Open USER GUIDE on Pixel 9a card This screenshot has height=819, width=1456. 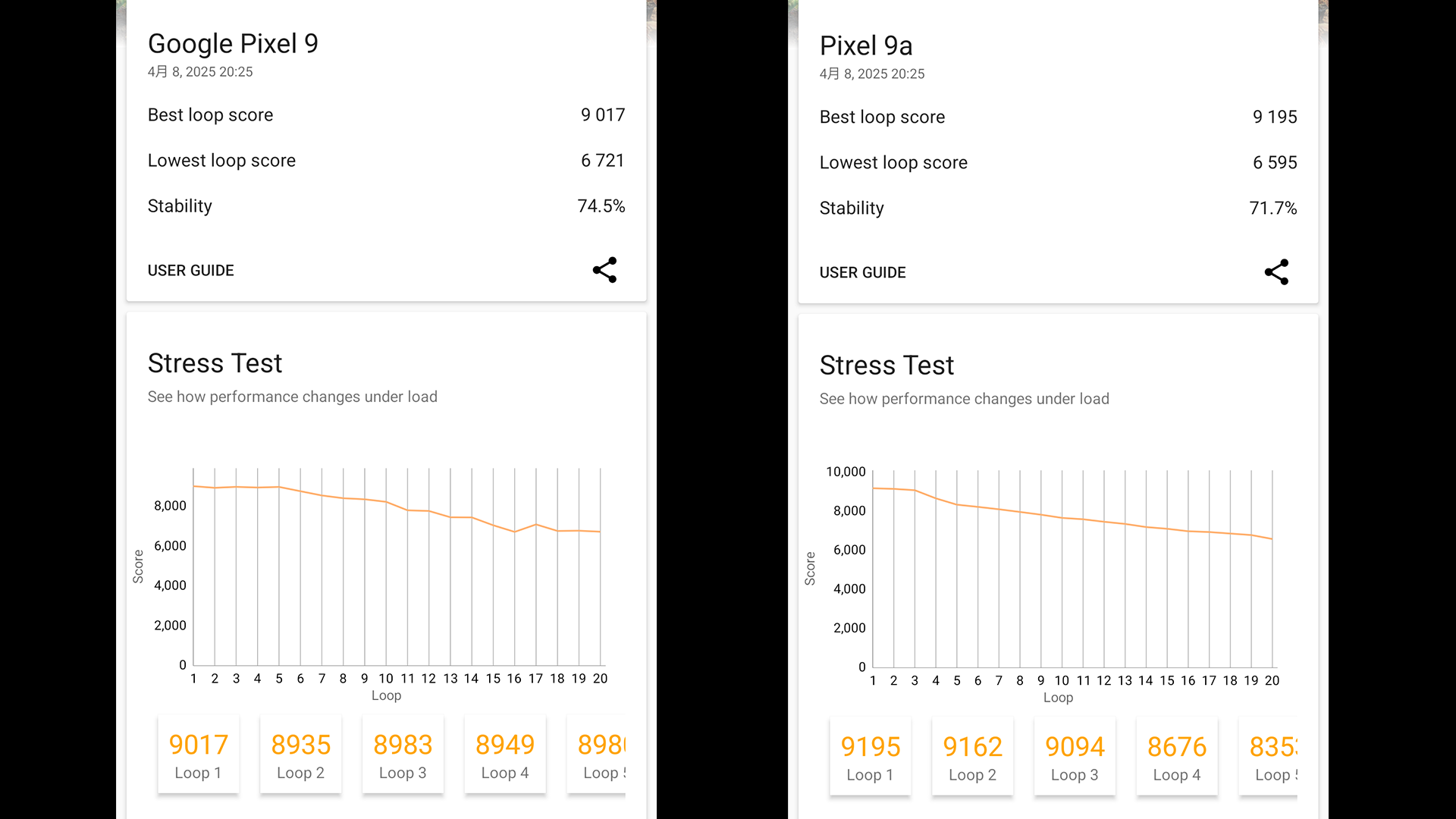pyautogui.click(x=862, y=273)
